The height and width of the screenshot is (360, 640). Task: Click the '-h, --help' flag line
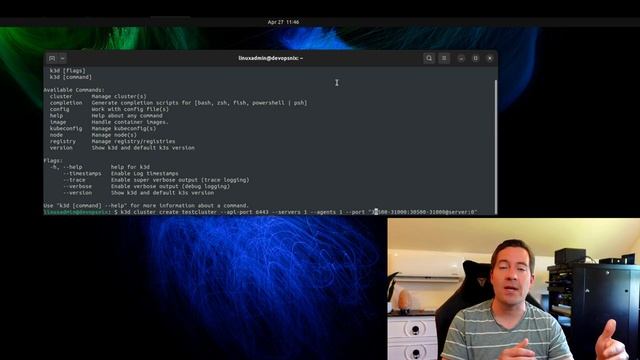coord(100,167)
